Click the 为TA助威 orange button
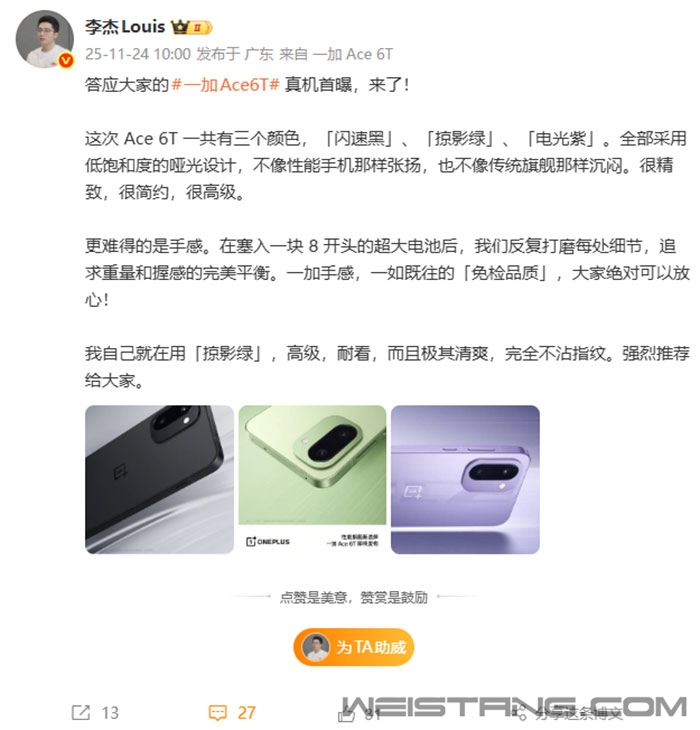Viewport: 700px width, 730px height. 354,647
